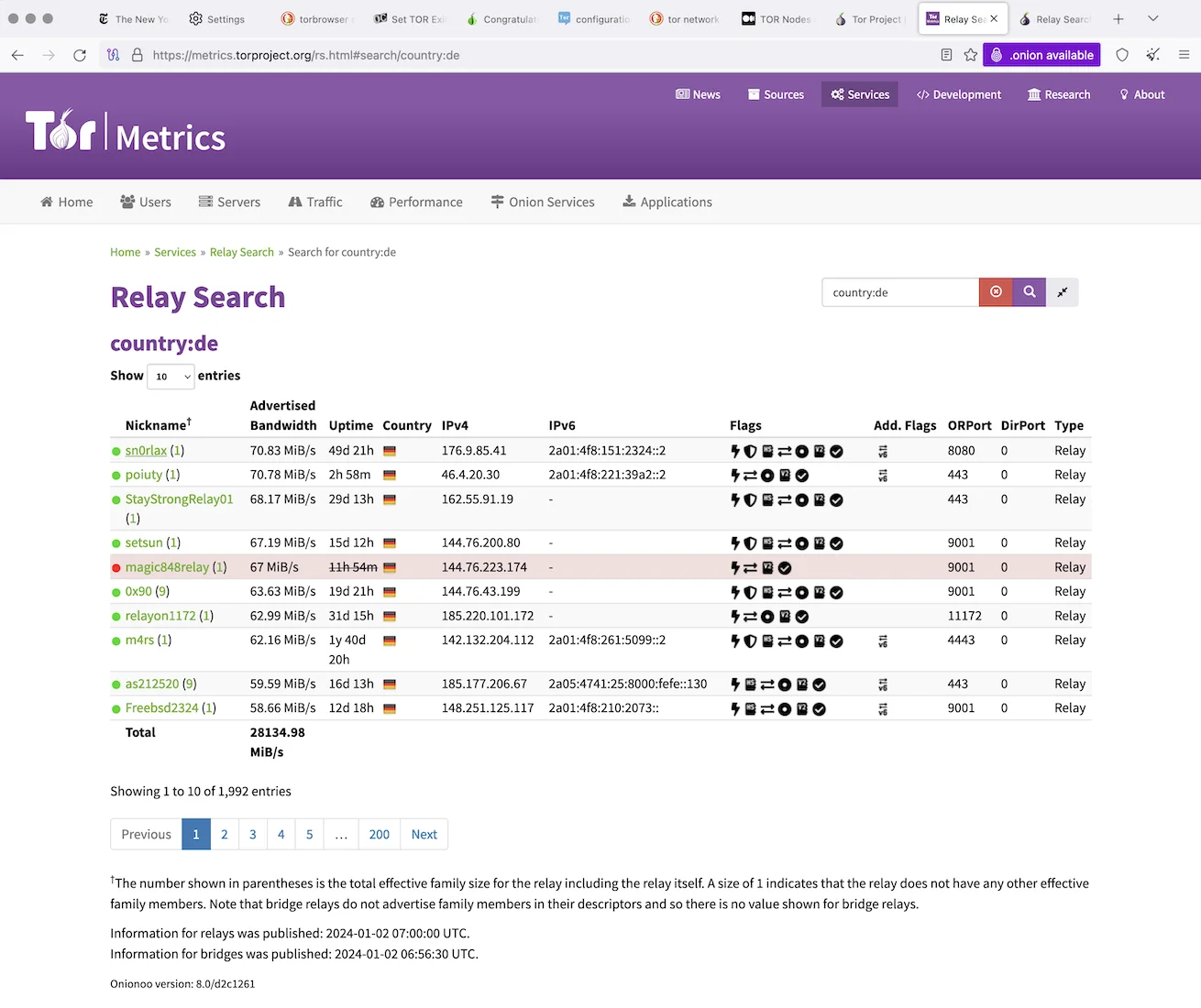Click the shield icon in browser toolbar
The image size is (1201, 1008).
click(1122, 55)
